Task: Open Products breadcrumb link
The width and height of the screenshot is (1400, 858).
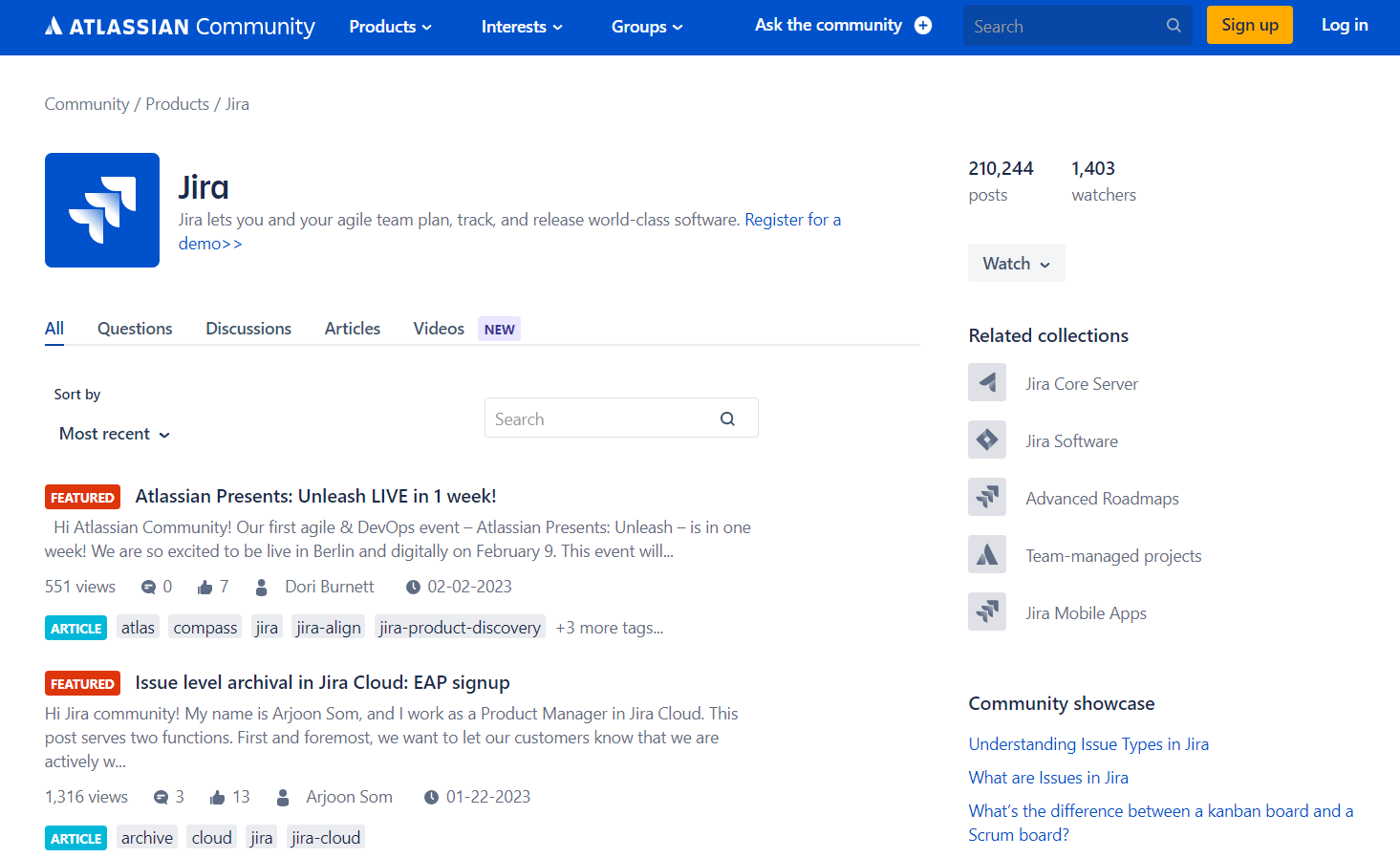Action: pyautogui.click(x=177, y=104)
